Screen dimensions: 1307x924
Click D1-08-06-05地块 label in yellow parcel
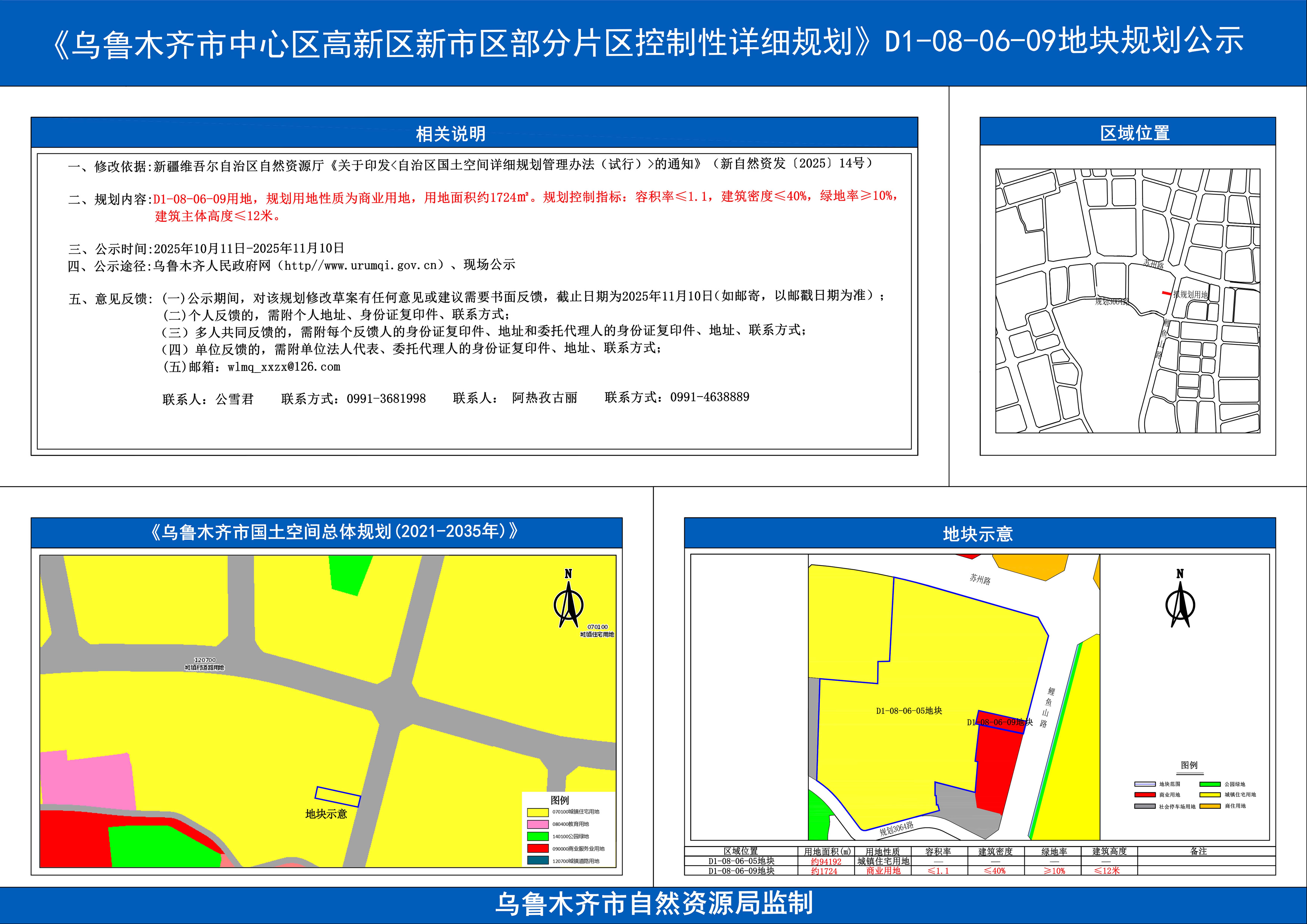(x=909, y=711)
